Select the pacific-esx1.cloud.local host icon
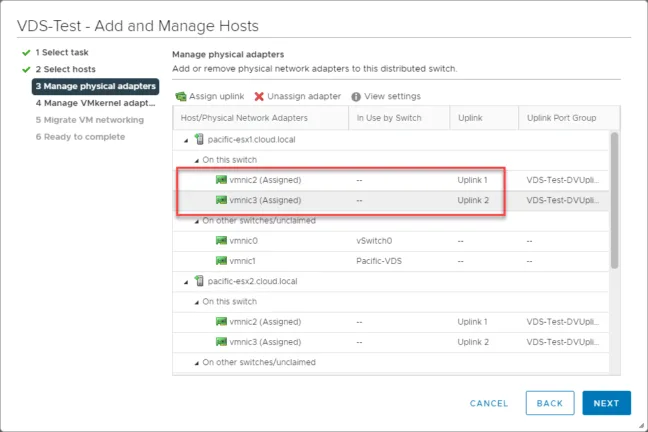This screenshot has width=648, height=432. click(x=199, y=139)
